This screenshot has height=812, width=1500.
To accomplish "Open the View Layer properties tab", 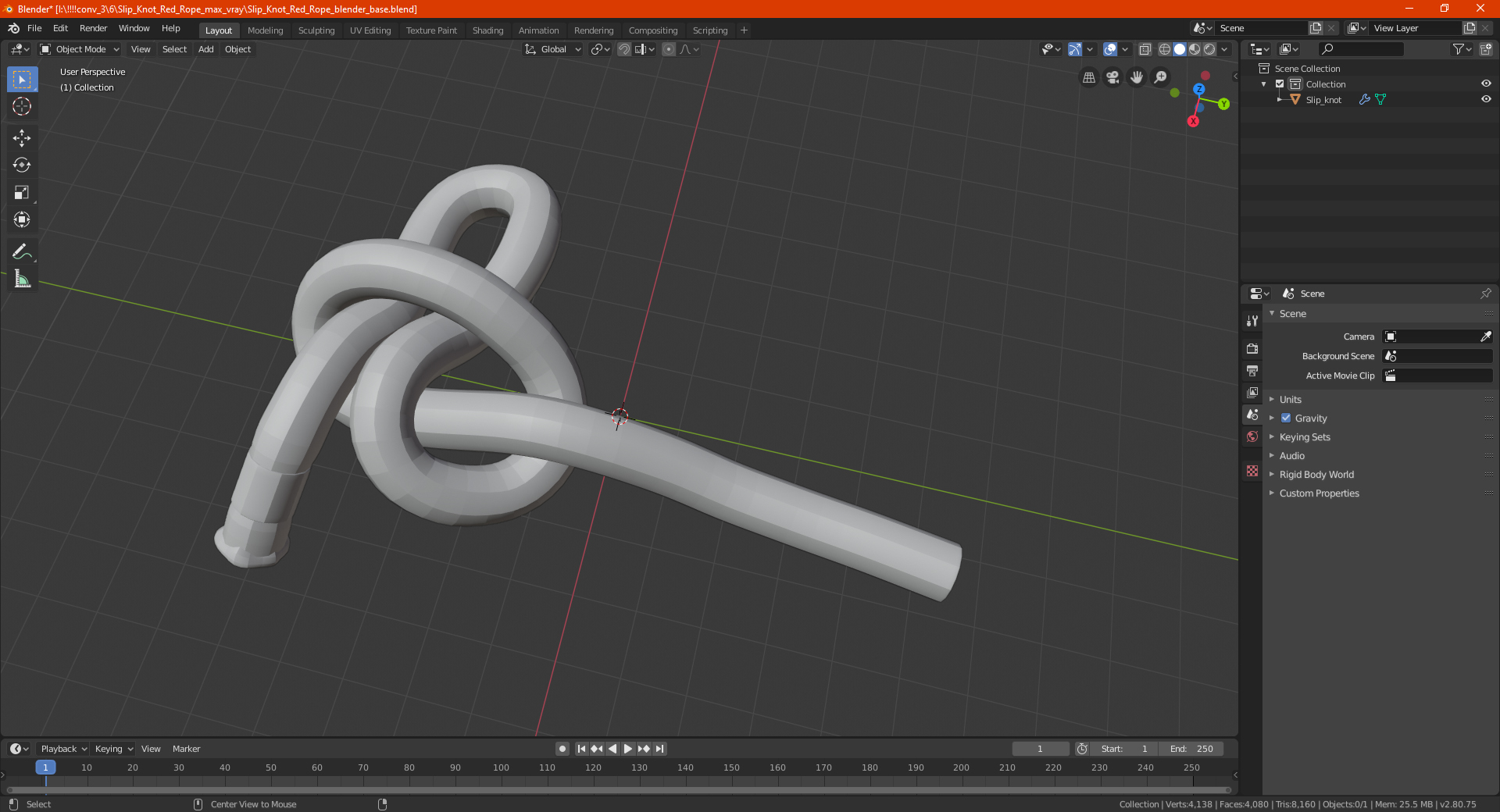I will click(x=1252, y=392).
